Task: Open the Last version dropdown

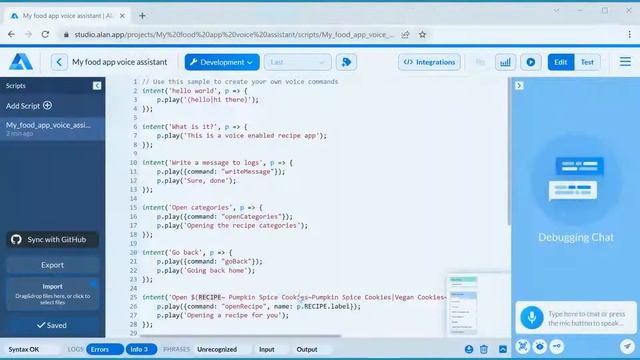Action: [x=298, y=62]
